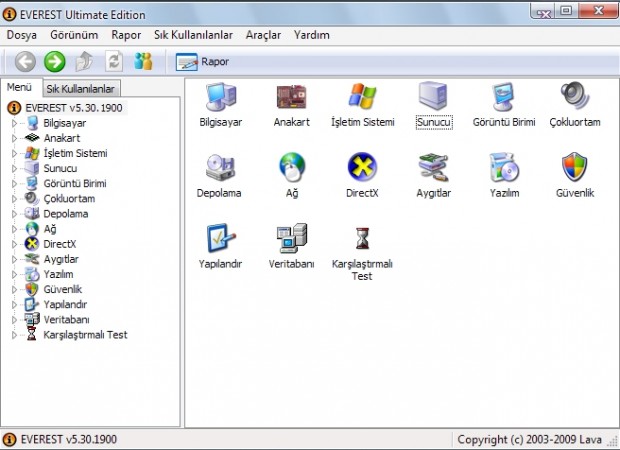
Task: Open the Depolama storage icon in main panel
Action: (x=220, y=167)
